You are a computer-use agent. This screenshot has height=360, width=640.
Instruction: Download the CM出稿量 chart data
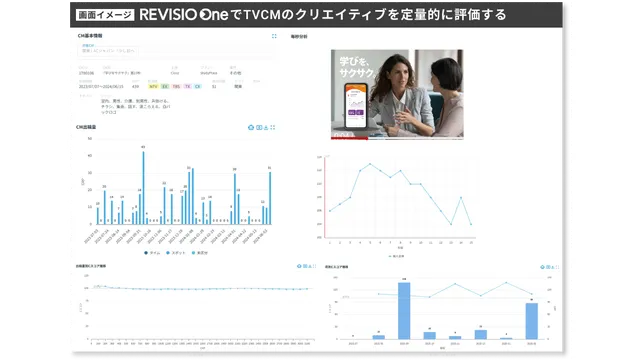266,127
